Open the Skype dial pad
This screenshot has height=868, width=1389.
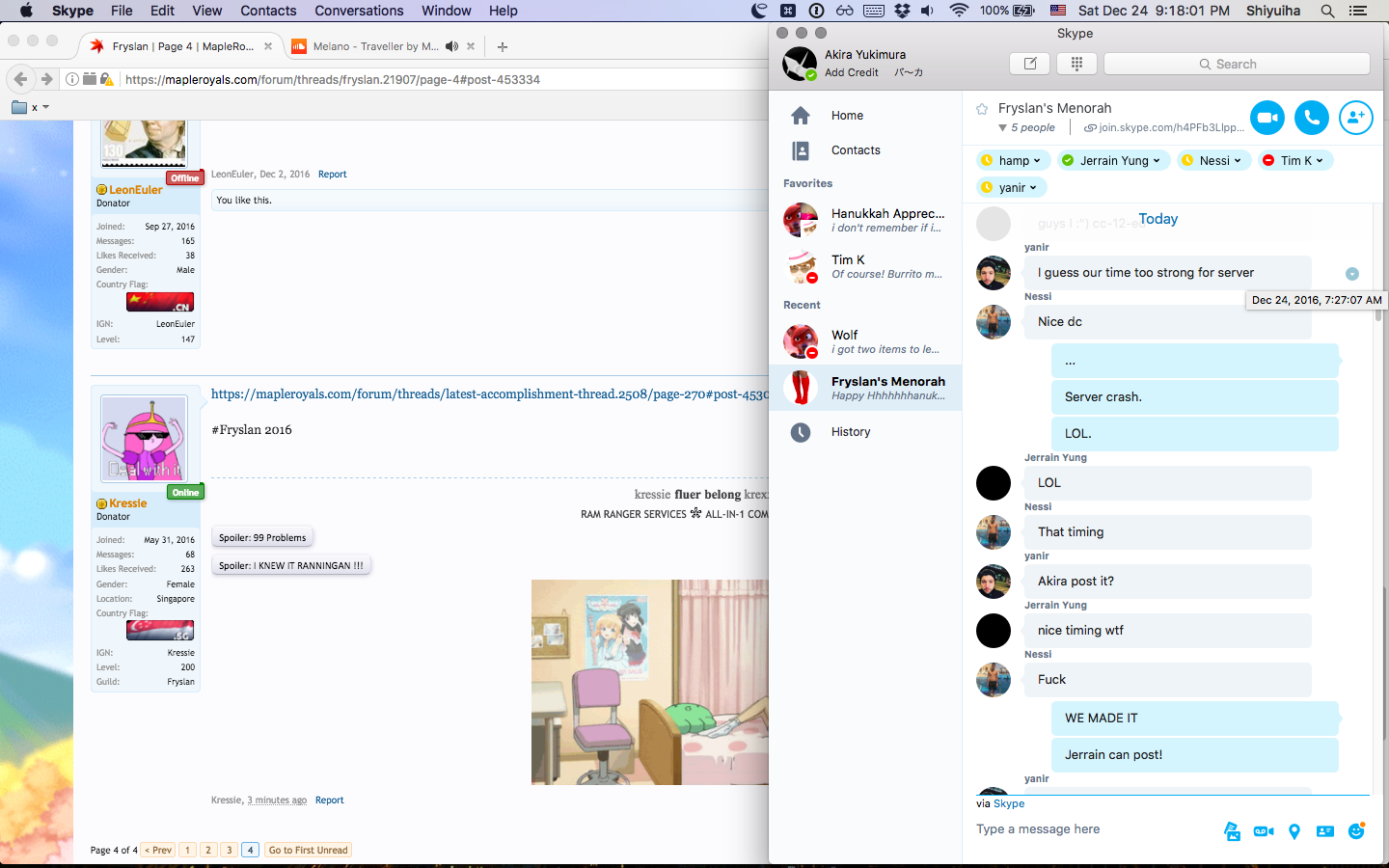1076,64
